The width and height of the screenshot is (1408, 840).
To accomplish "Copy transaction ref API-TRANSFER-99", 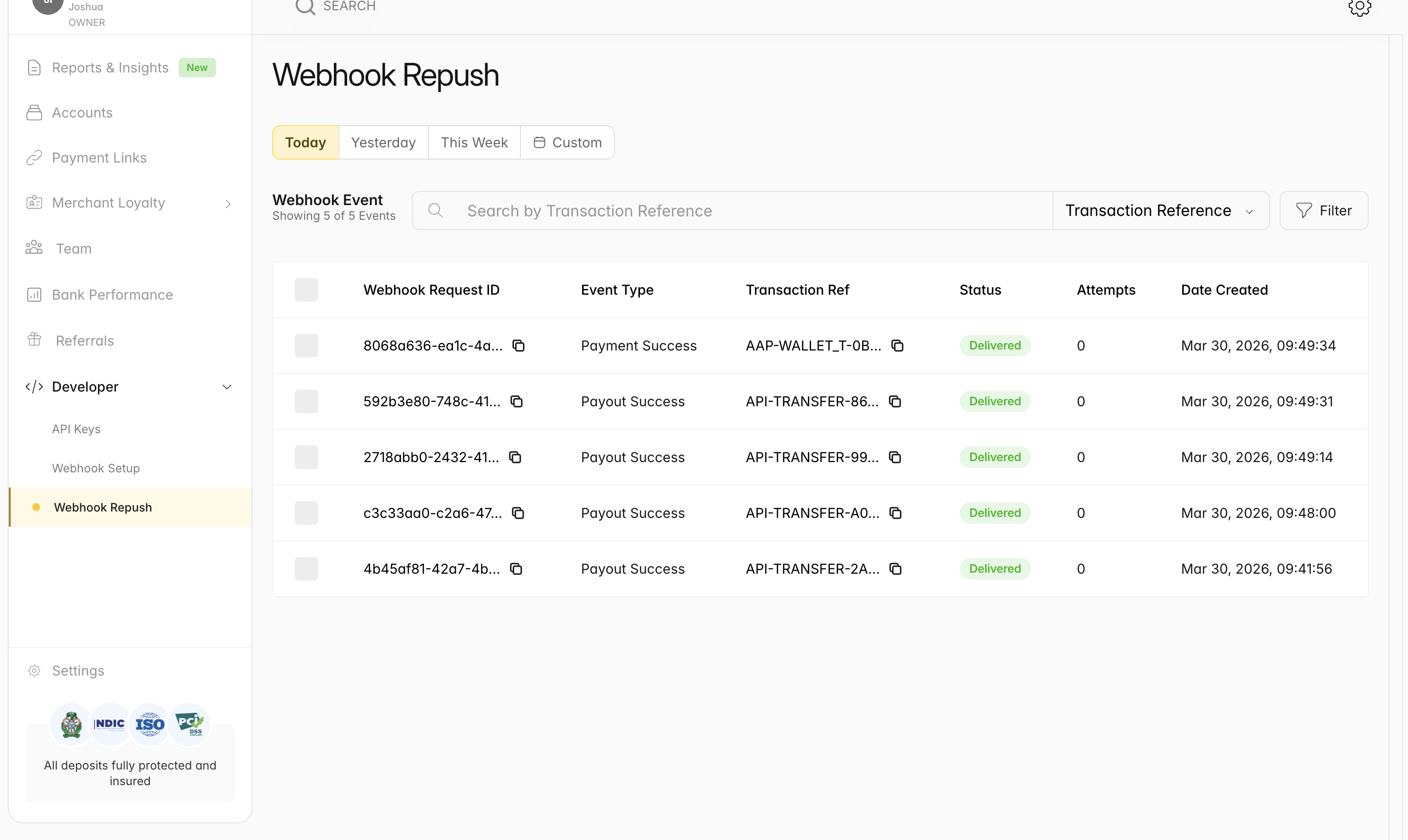I will click(x=895, y=457).
